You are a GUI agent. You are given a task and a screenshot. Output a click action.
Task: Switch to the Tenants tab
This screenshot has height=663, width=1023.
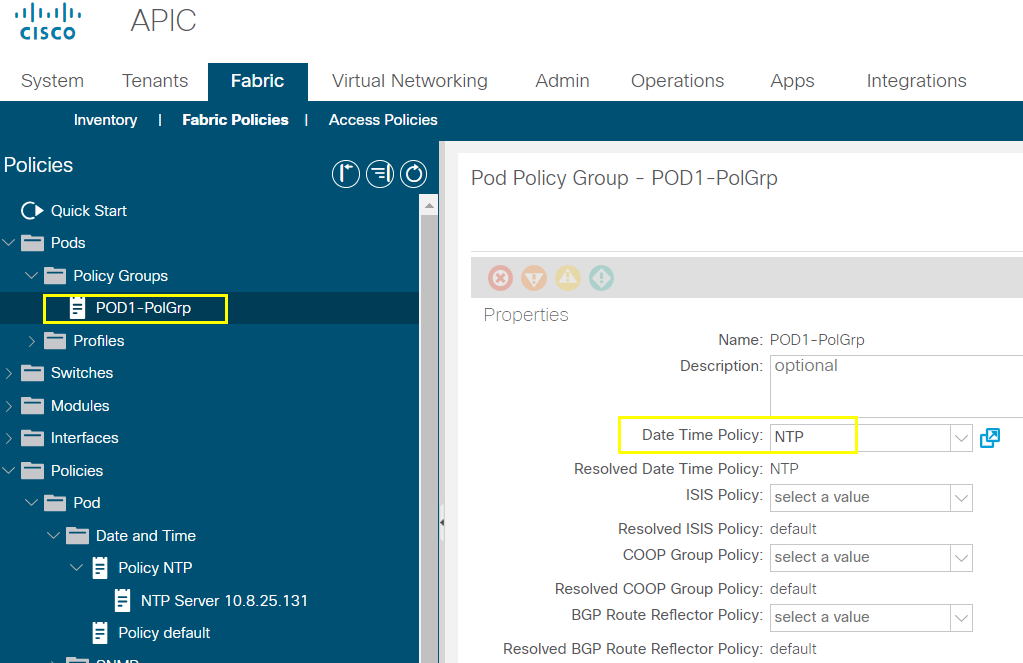coord(155,81)
